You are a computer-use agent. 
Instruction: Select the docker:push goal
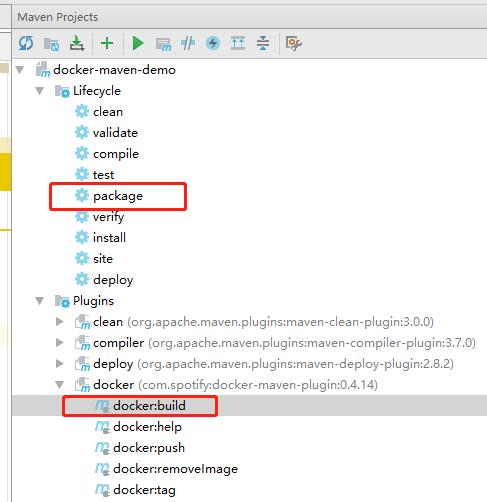[x=149, y=448]
